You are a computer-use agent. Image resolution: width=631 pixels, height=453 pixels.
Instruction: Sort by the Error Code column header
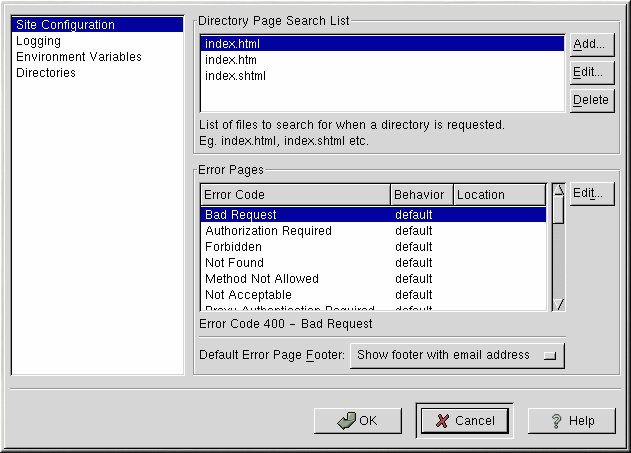click(x=295, y=195)
